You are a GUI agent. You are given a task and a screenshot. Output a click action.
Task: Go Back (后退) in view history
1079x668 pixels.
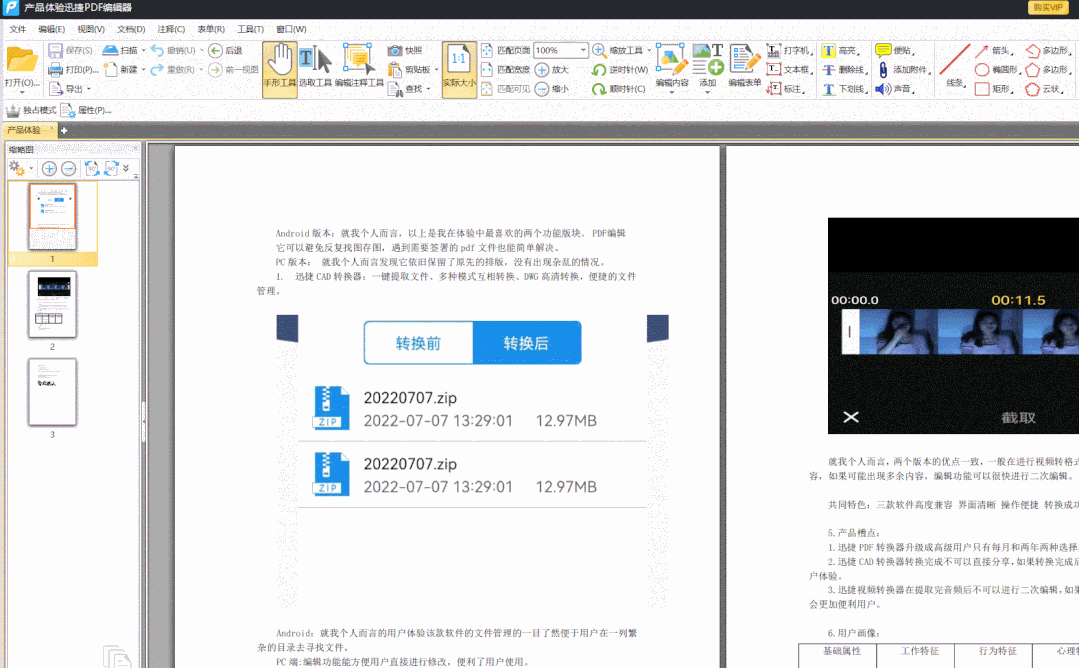point(226,50)
